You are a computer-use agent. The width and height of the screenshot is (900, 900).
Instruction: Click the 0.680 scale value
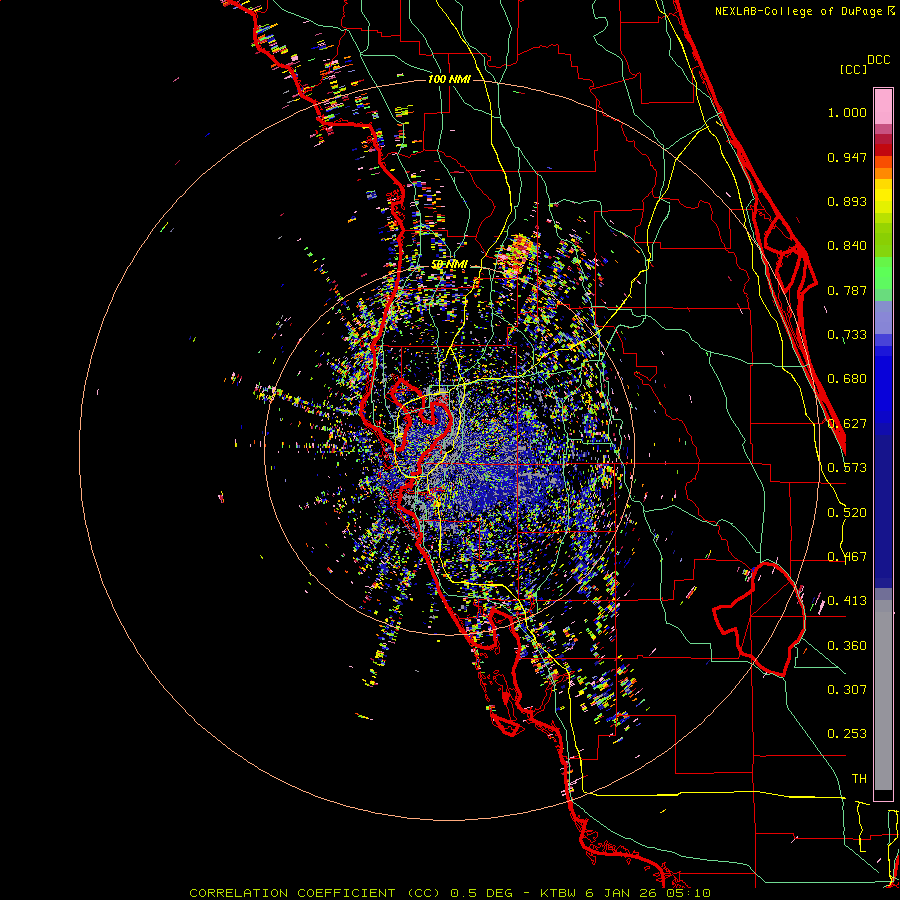click(x=847, y=379)
